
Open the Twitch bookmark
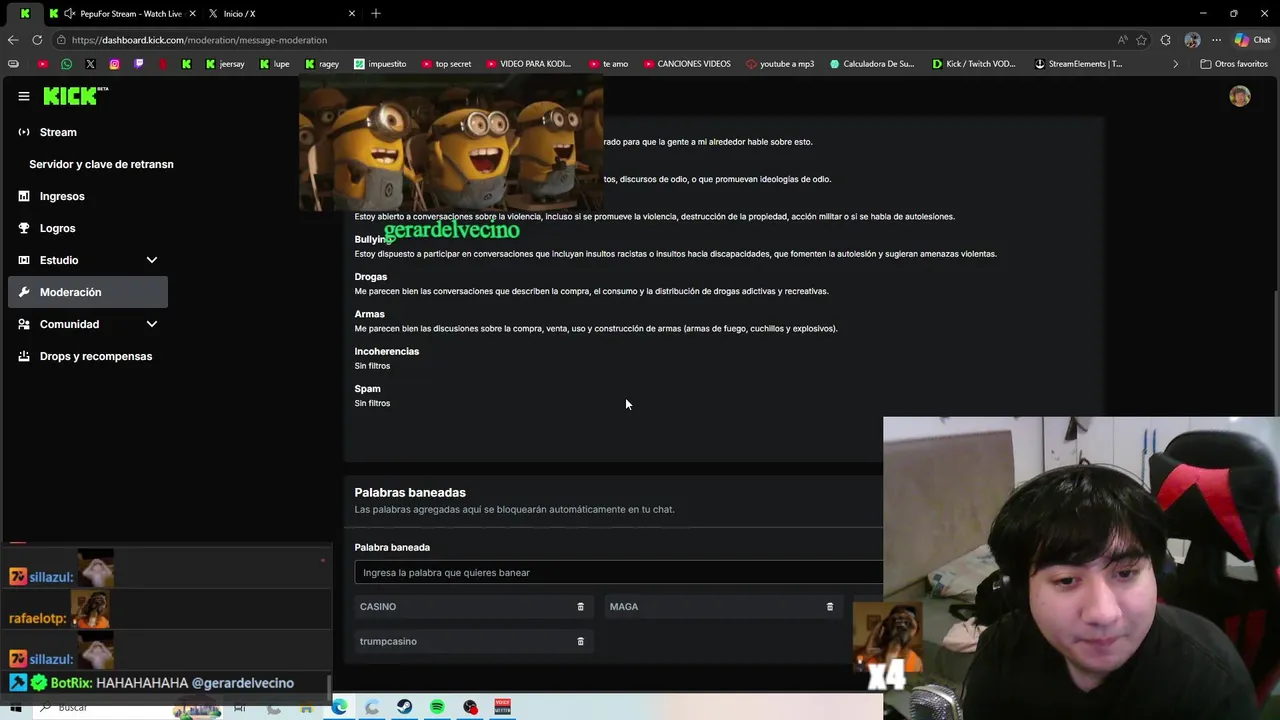click(x=138, y=64)
